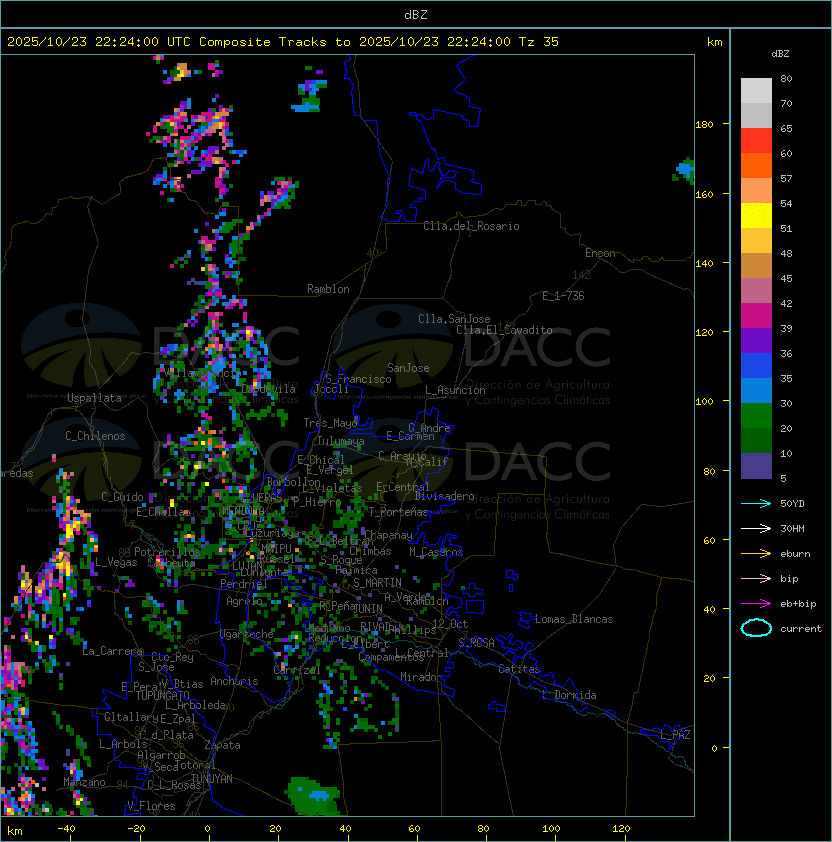Click the TUPUNGATO label
Screen dimensions: 832x842
pos(162,695)
